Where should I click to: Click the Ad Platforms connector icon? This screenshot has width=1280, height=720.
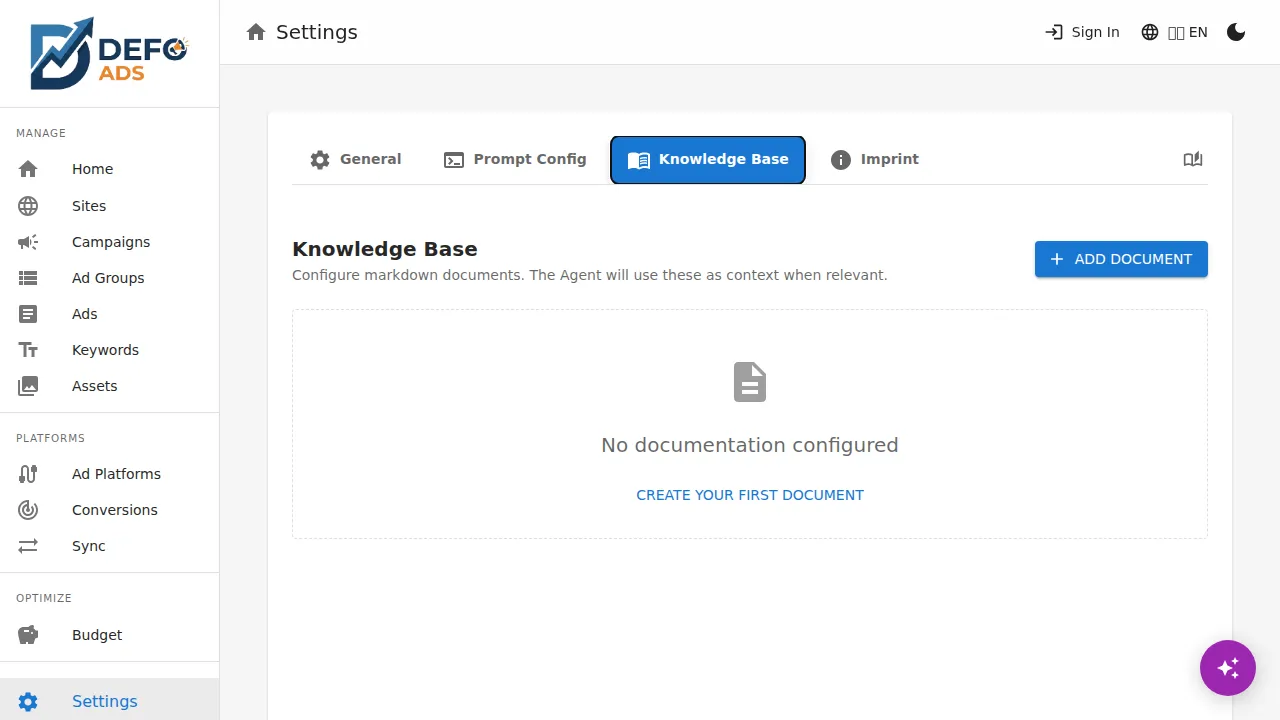click(28, 474)
